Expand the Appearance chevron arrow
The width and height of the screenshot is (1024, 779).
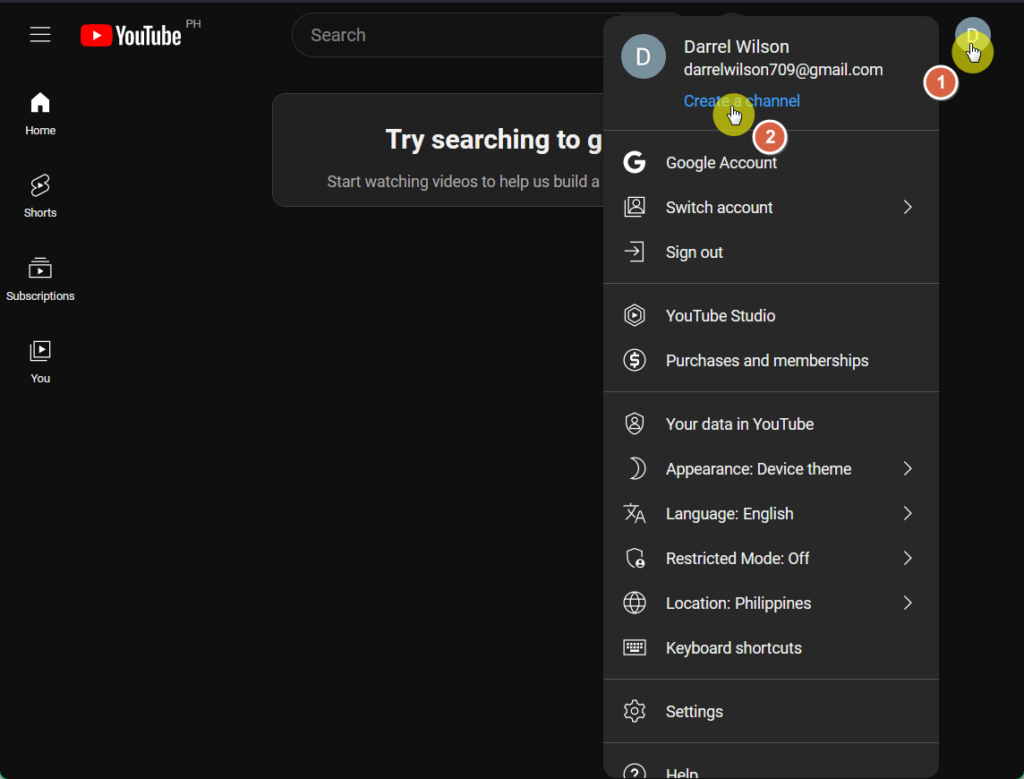coord(907,469)
